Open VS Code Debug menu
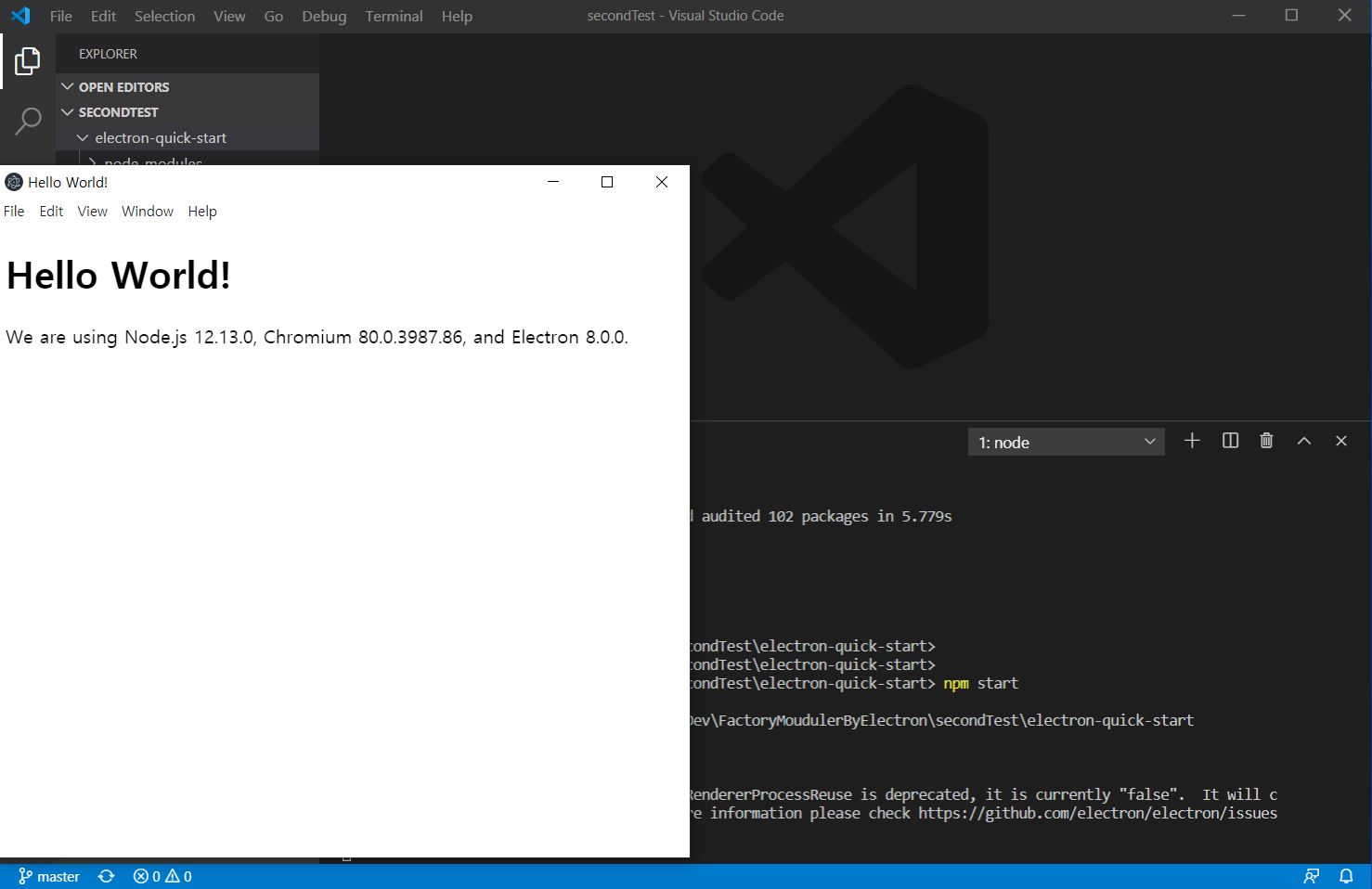Screen dimensions: 1372x889 click(x=324, y=16)
